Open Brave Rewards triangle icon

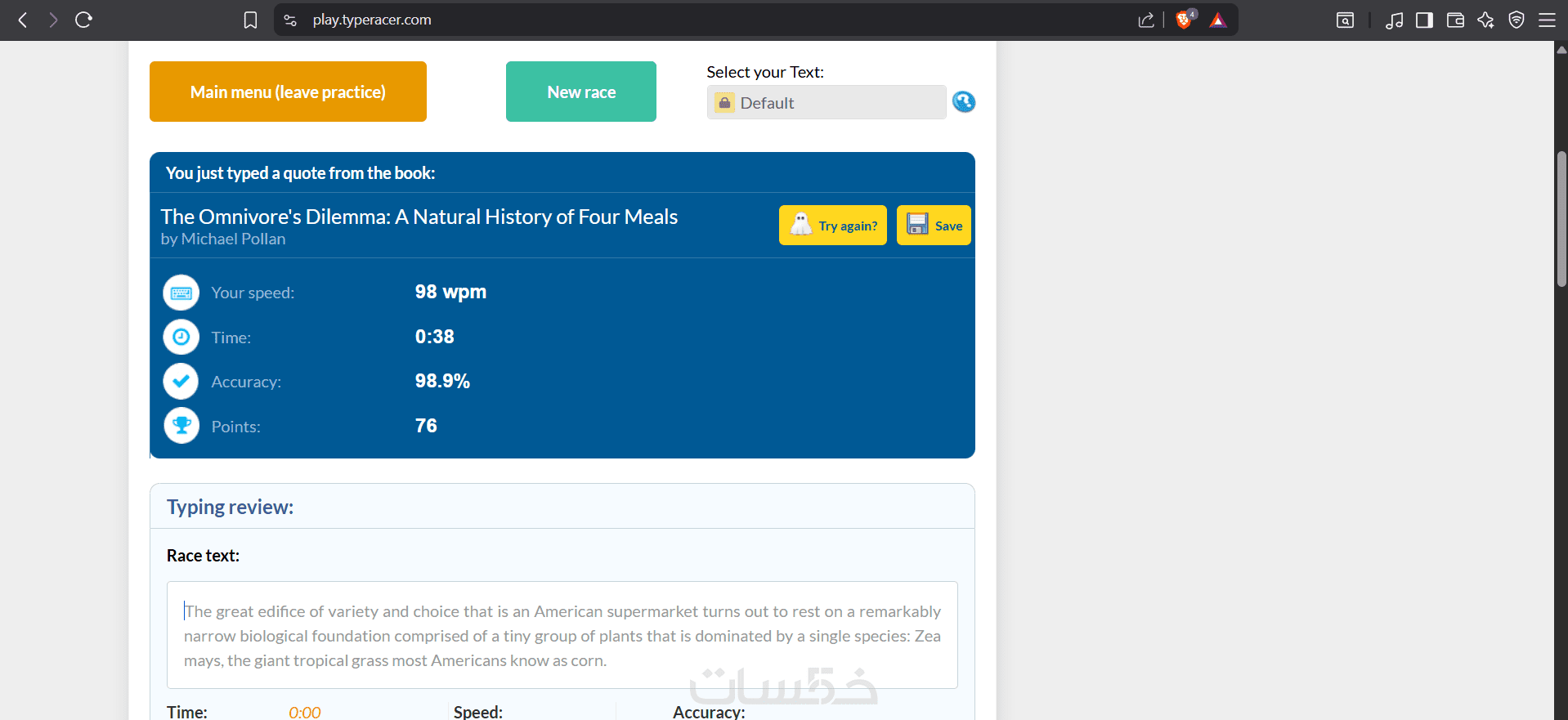(1218, 20)
